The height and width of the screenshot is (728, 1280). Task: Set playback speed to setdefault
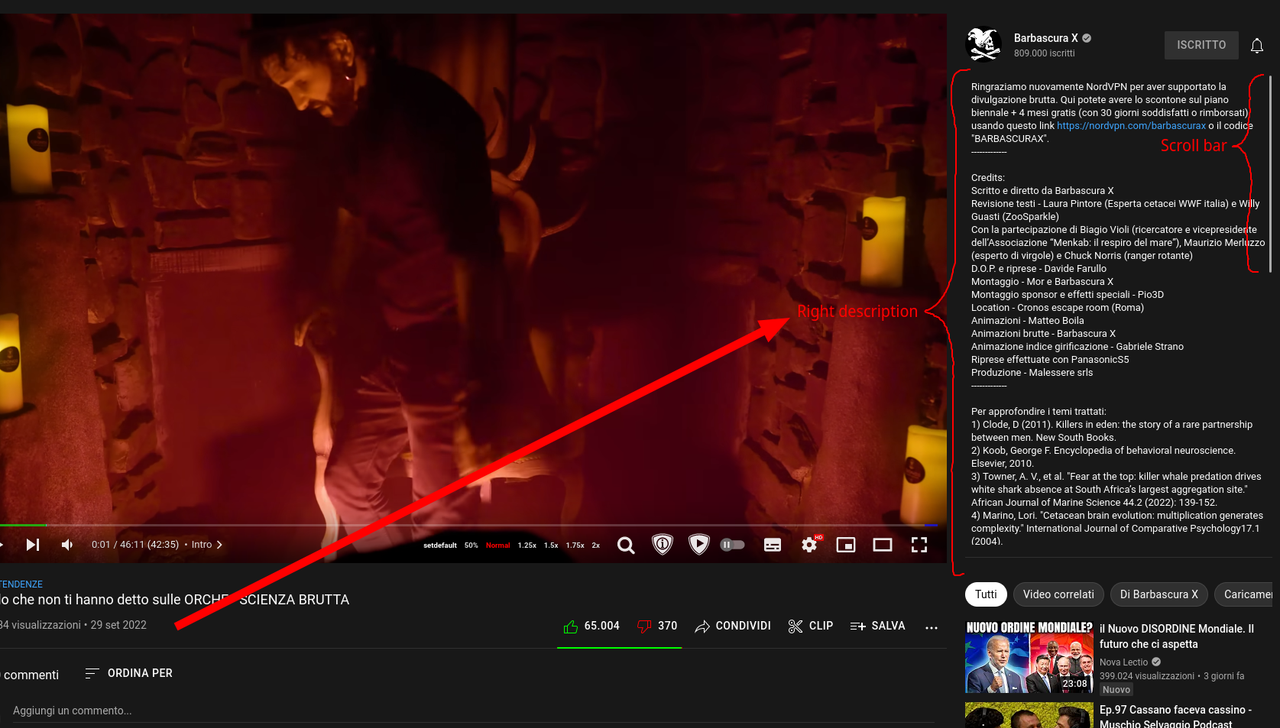click(x=440, y=546)
